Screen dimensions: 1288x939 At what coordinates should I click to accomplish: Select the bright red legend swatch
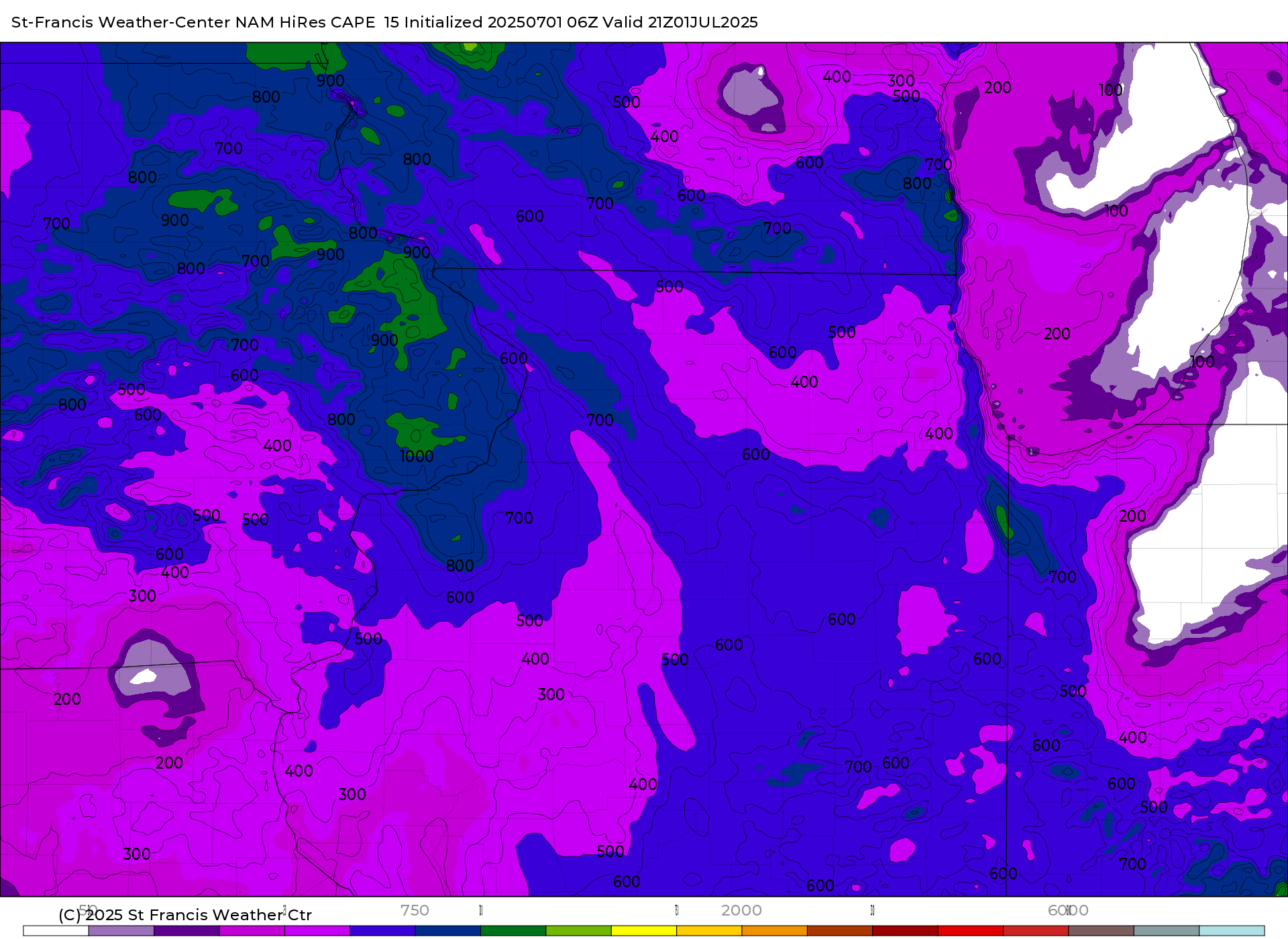[971, 931]
